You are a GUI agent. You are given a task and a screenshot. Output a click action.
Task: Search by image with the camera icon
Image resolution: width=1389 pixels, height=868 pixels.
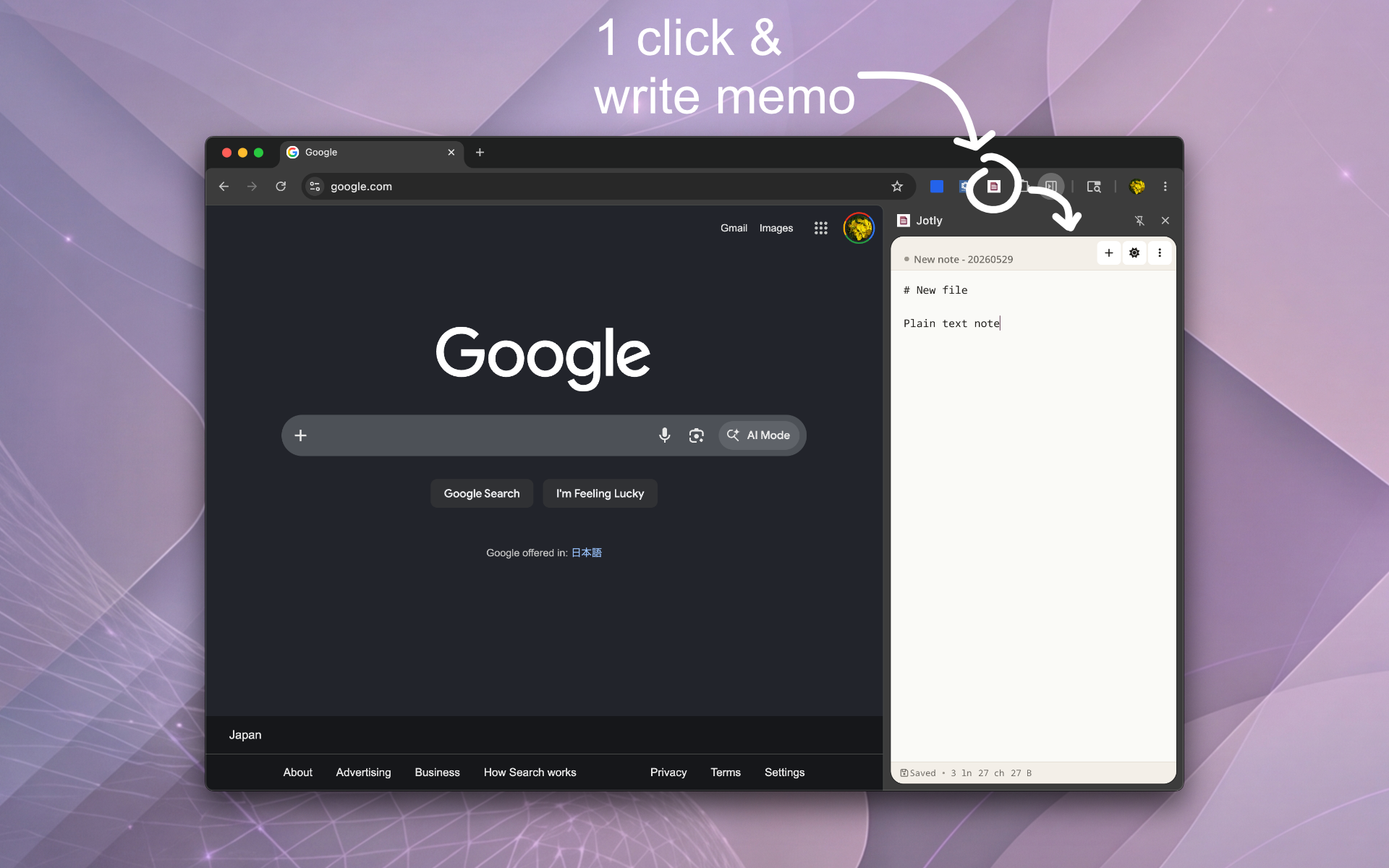696,435
